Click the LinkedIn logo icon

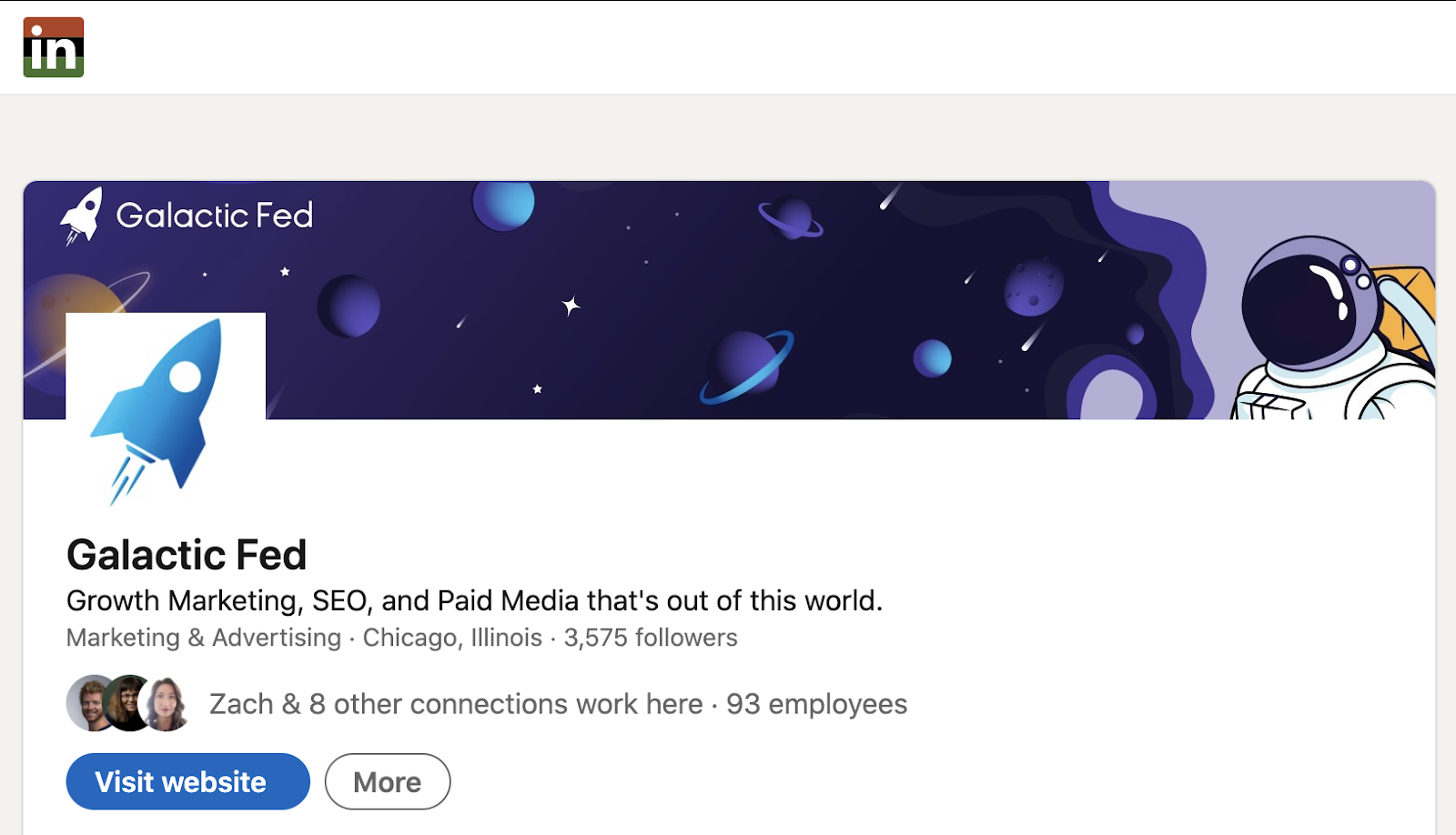[x=54, y=47]
